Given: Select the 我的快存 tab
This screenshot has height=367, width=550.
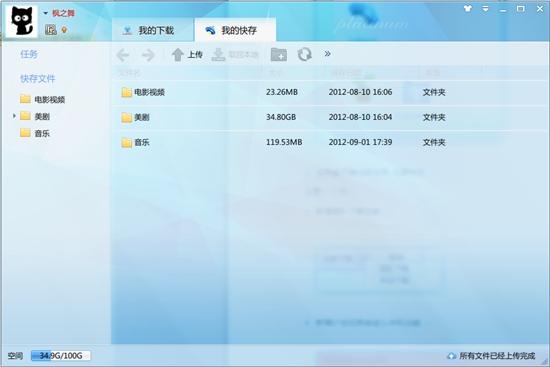Looking at the screenshot, I should pos(235,30).
